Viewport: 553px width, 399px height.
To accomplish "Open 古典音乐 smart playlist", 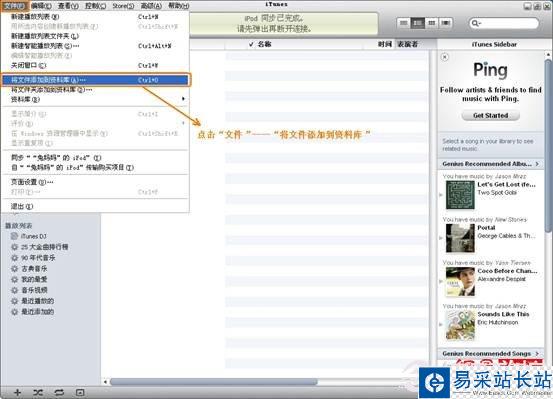I will coord(29,268).
